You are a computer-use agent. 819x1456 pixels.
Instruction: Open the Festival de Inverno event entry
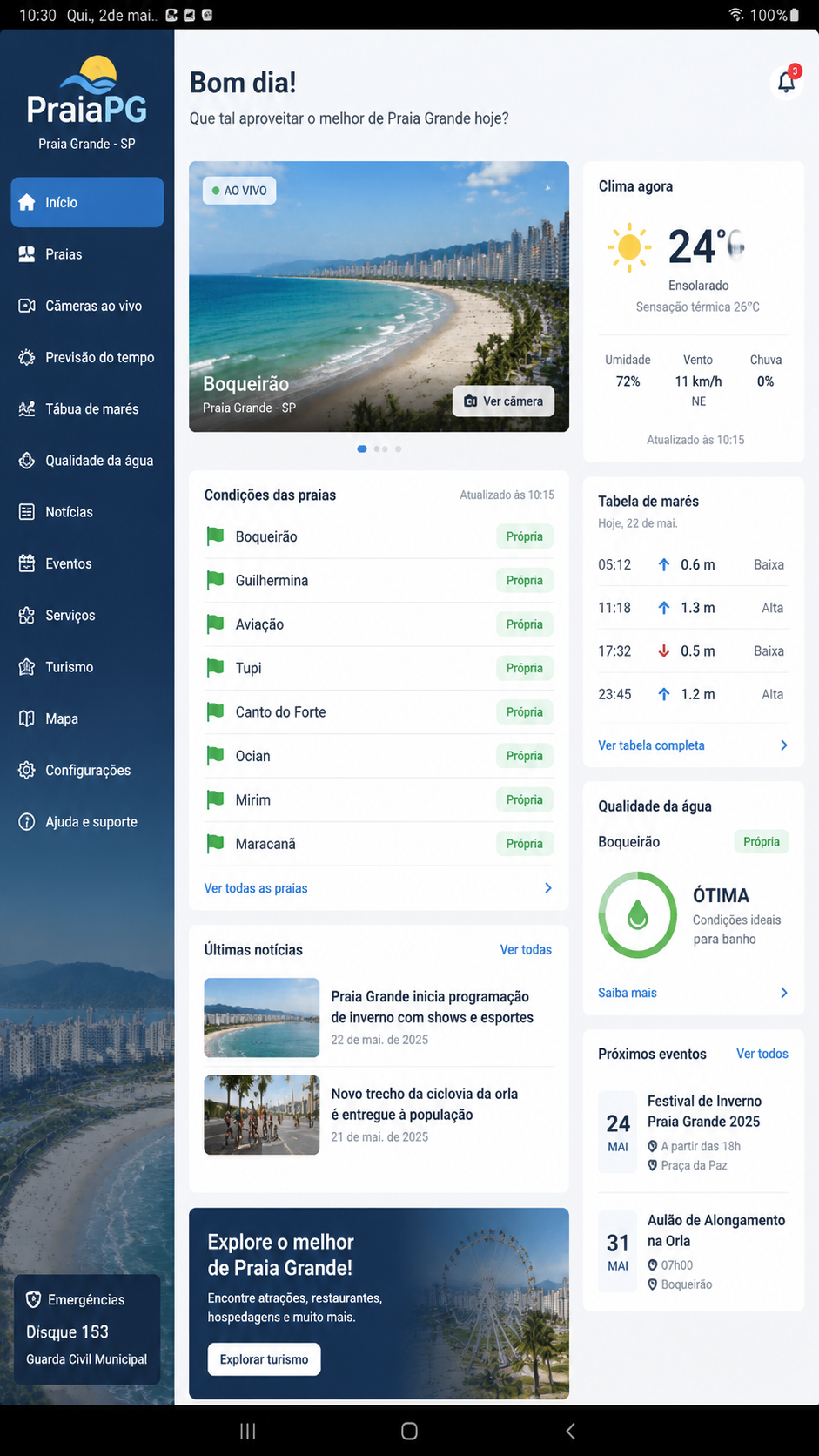click(693, 1132)
